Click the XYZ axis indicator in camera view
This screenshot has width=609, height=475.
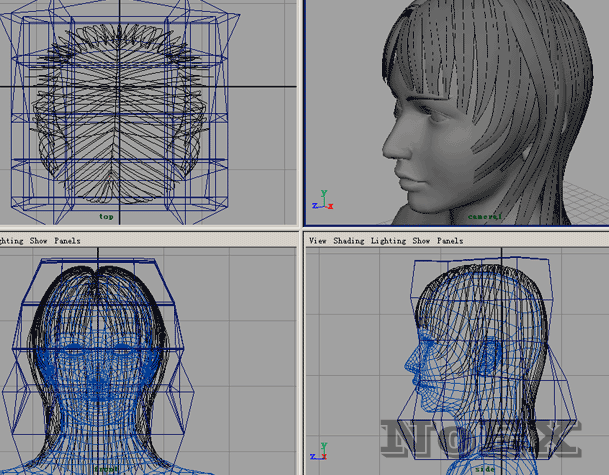pos(323,200)
